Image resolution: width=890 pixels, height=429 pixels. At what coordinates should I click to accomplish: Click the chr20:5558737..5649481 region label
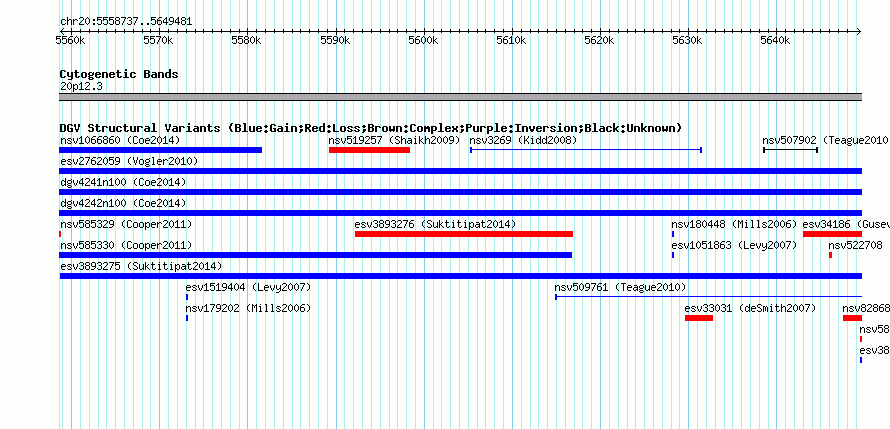pyautogui.click(x=126, y=22)
